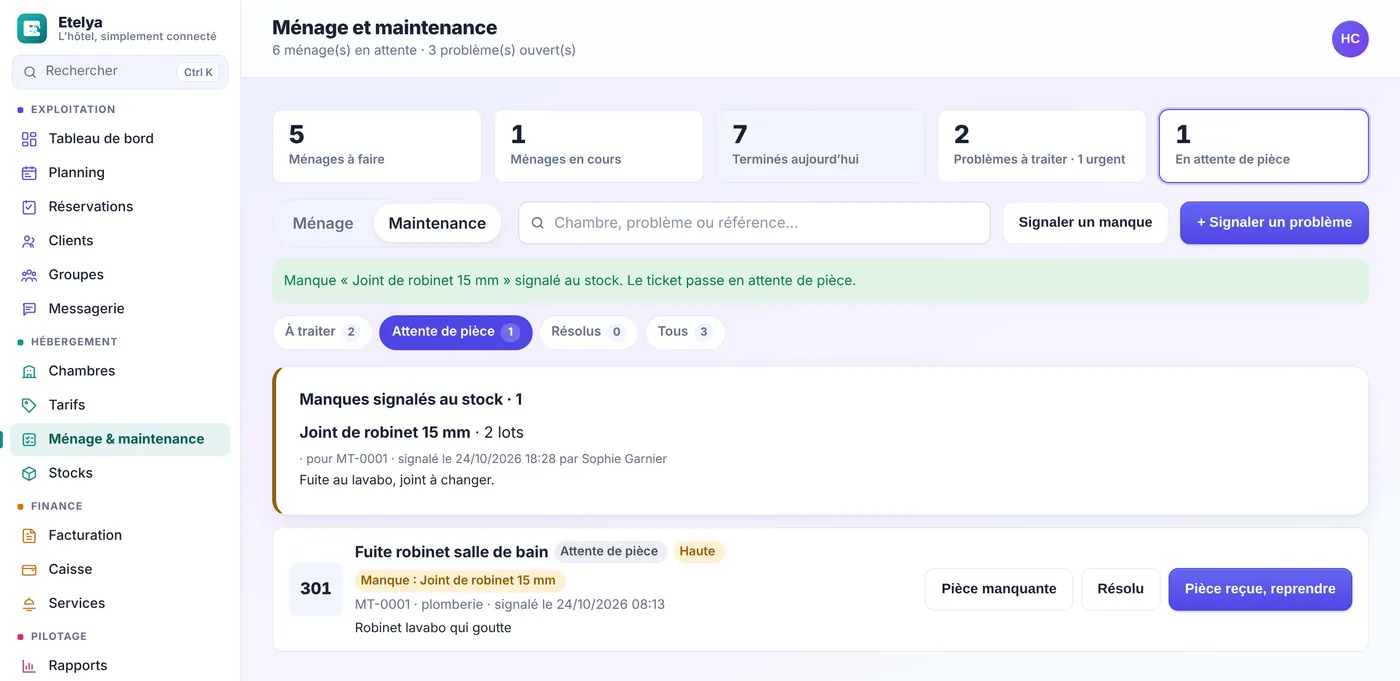
Task: Select Attente de pièce filter chip
Action: click(456, 332)
